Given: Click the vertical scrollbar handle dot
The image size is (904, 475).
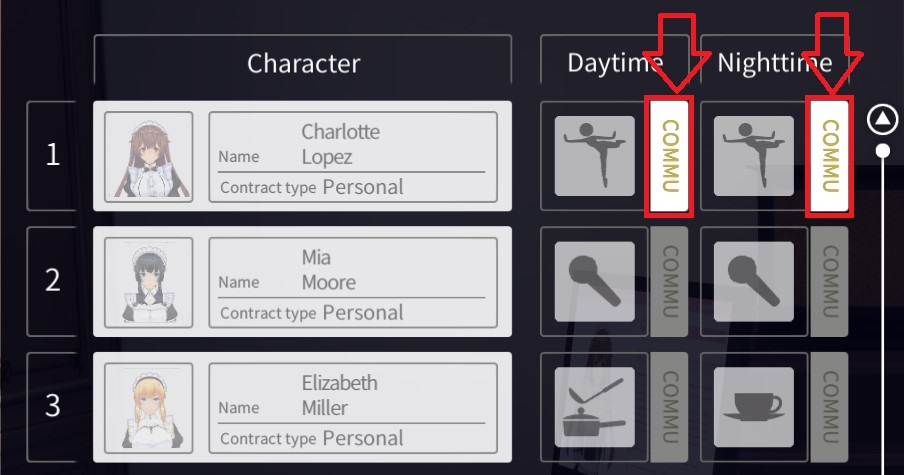Looking at the screenshot, I should click(883, 151).
